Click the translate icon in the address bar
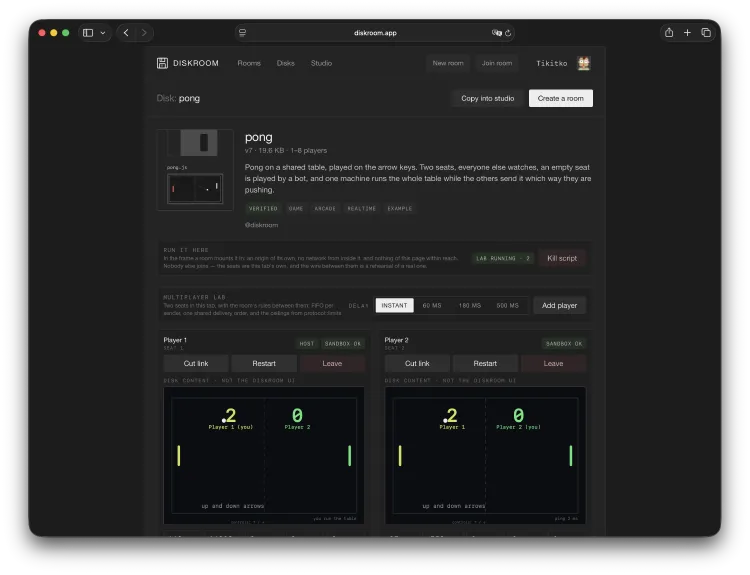The height and width of the screenshot is (575, 750). coord(496,33)
